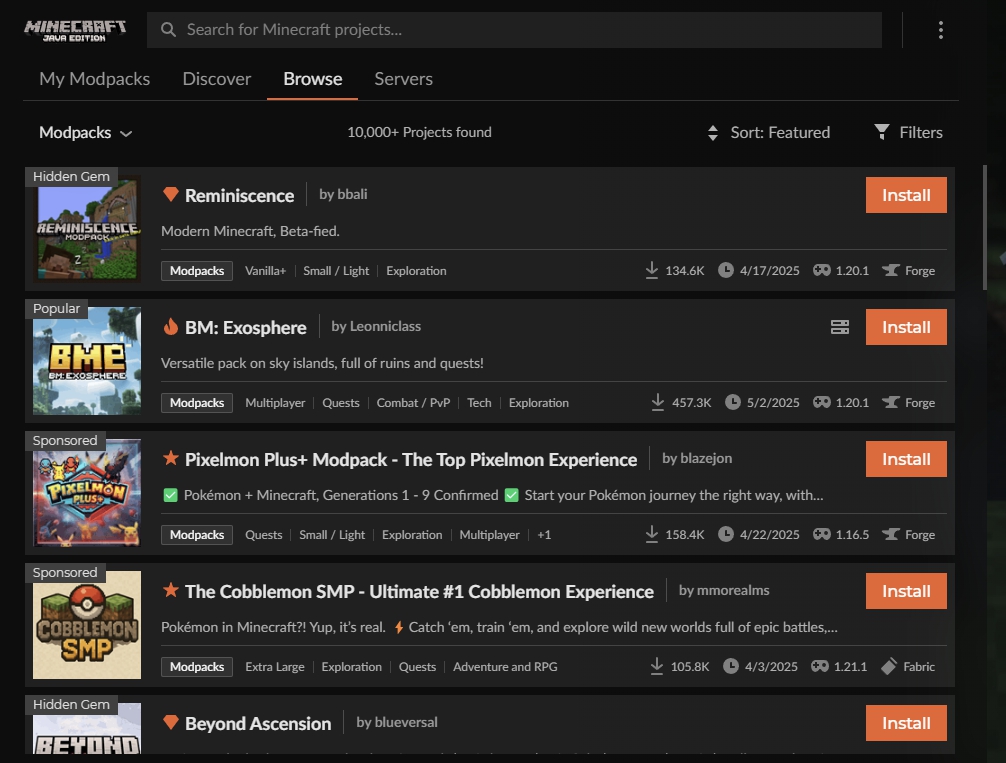
Task: Click the gamepad icon next to 1.16.5
Action: [822, 534]
